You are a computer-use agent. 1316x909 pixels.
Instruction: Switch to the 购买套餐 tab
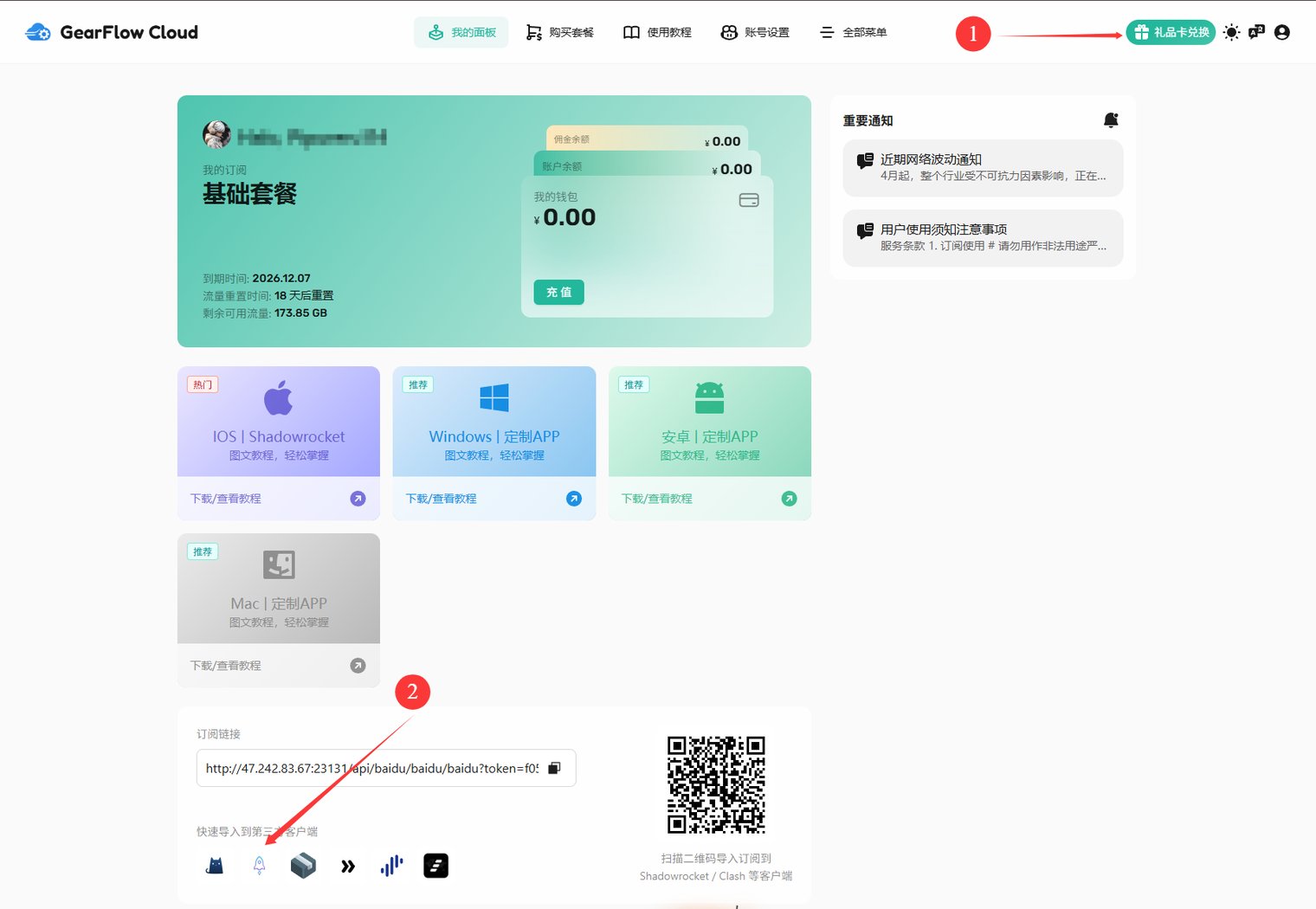click(x=559, y=32)
